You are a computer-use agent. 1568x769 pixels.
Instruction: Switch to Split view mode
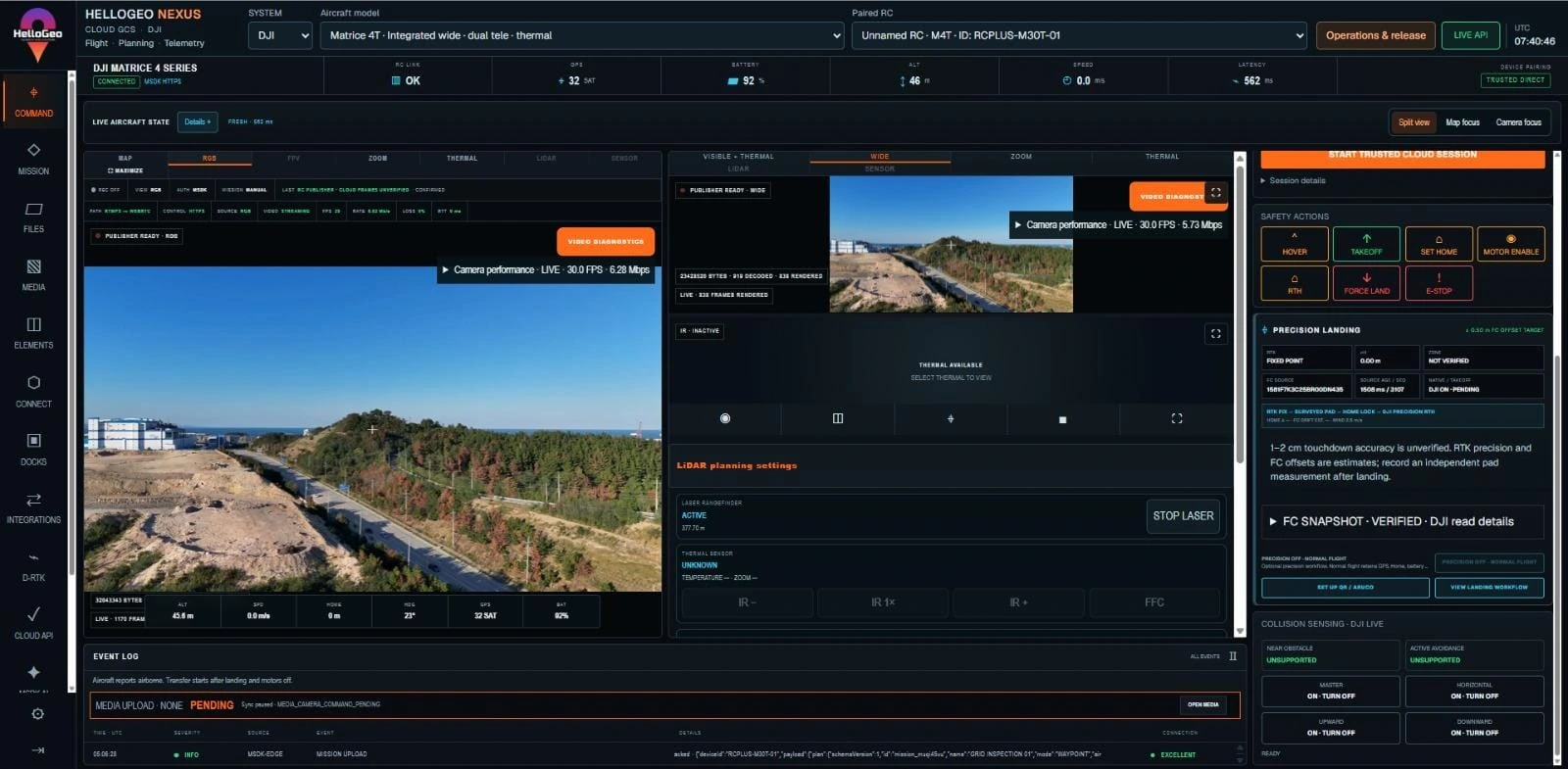point(1414,122)
